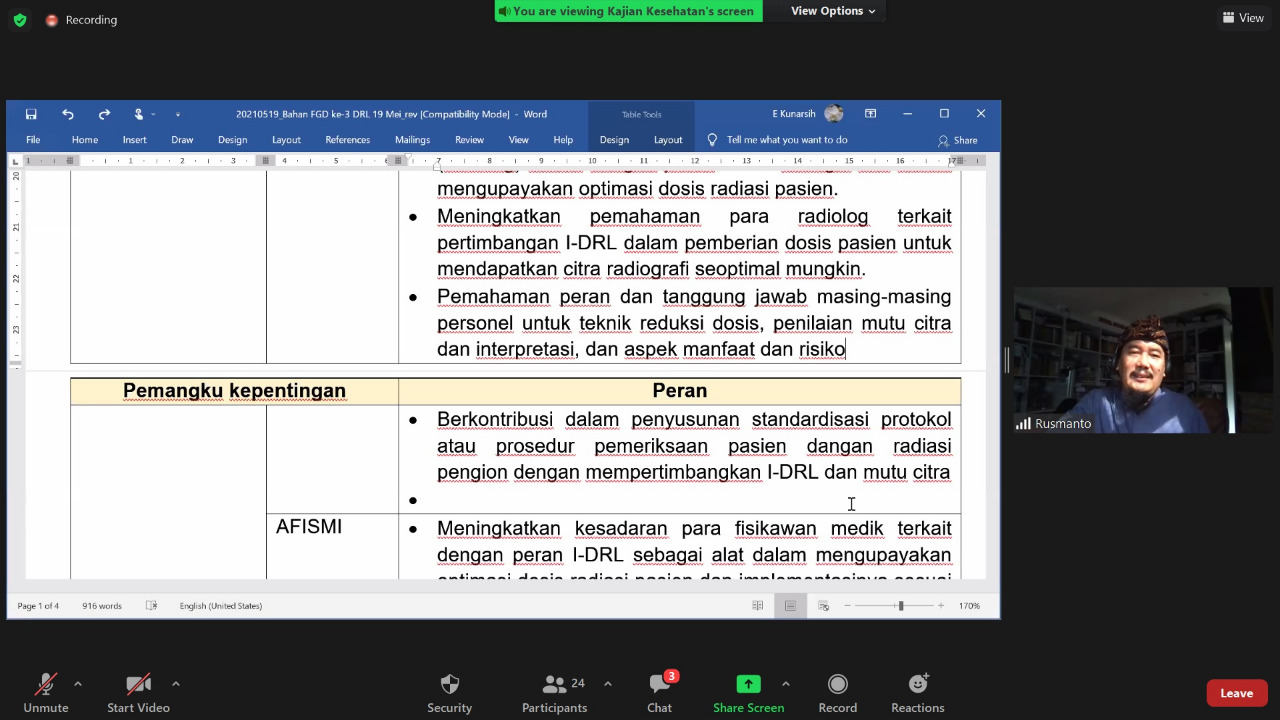This screenshot has width=1280, height=720.
Task: Click the zoom out minus button
Action: [x=848, y=606]
